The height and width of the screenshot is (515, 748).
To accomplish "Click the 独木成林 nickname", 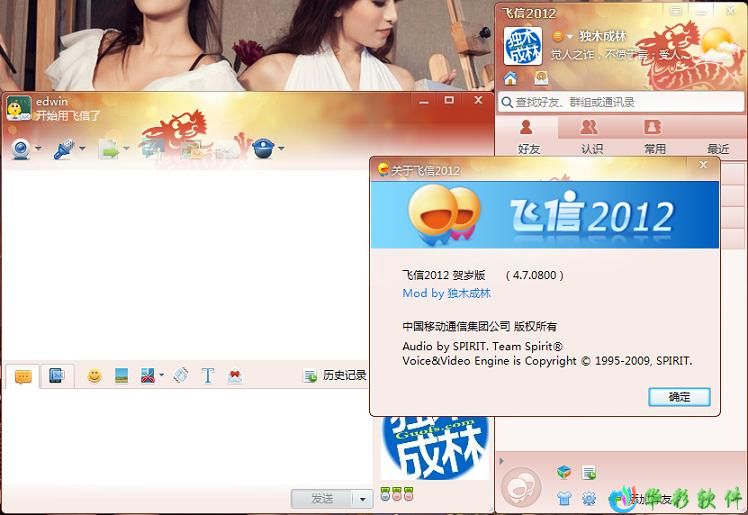I will (603, 36).
